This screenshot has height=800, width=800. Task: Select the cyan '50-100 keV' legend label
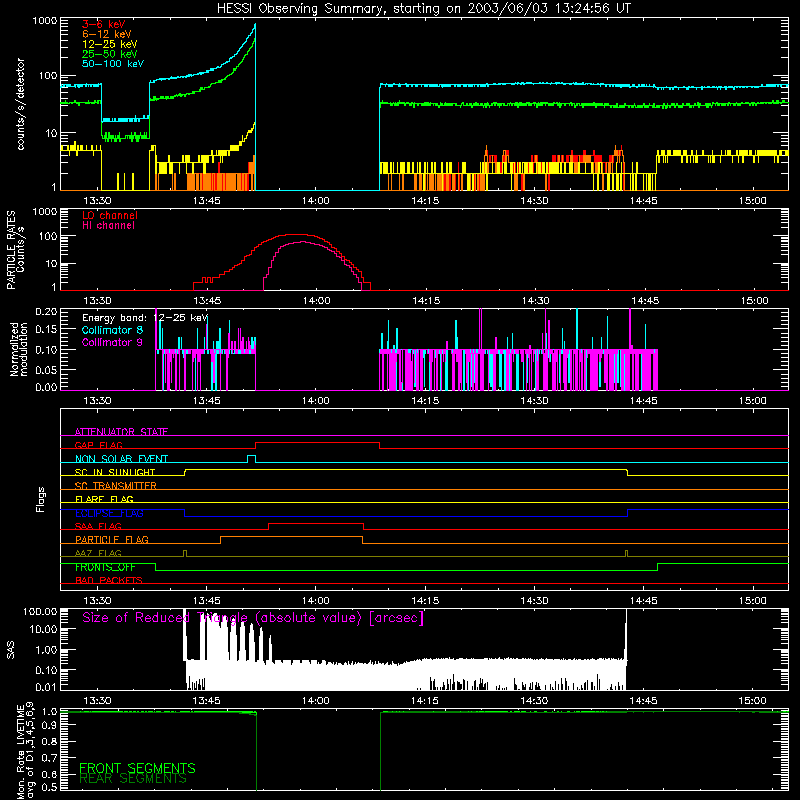click(113, 64)
